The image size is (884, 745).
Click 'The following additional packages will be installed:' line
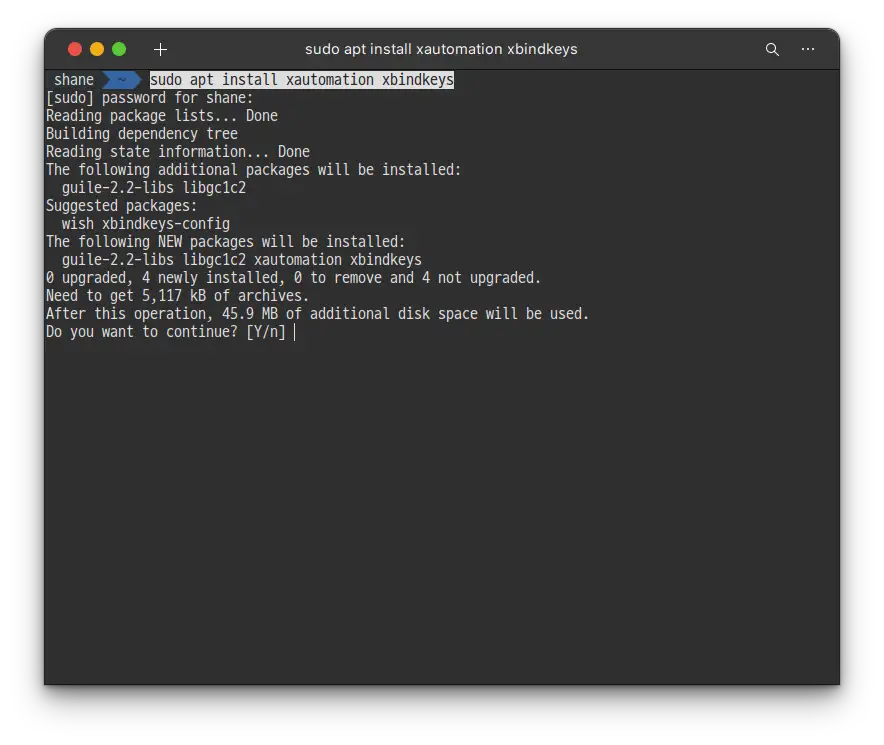coord(254,170)
